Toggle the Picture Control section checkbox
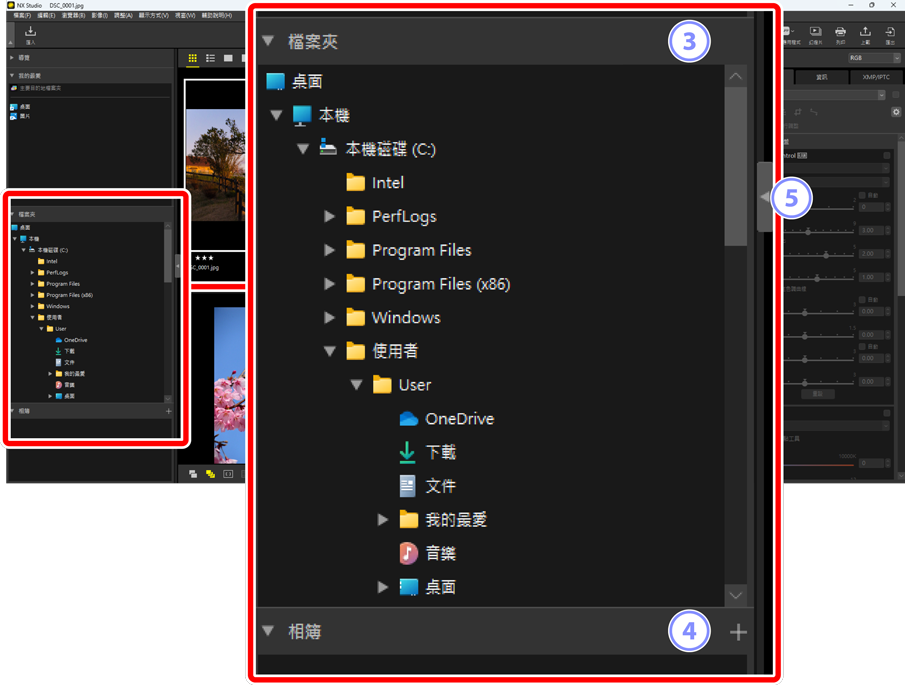905x685 pixels. coord(887,156)
